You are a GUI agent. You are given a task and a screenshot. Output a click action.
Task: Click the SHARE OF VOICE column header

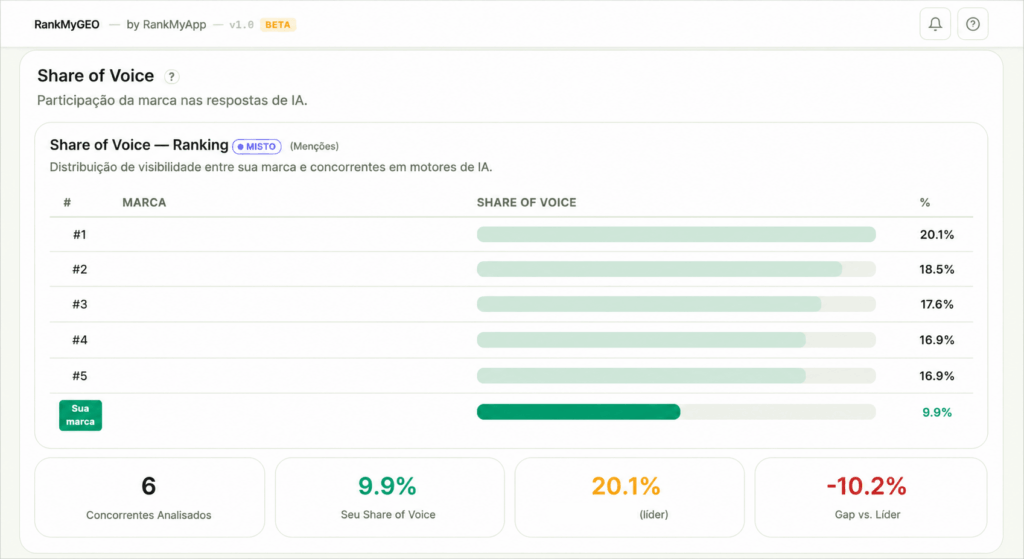click(x=526, y=202)
